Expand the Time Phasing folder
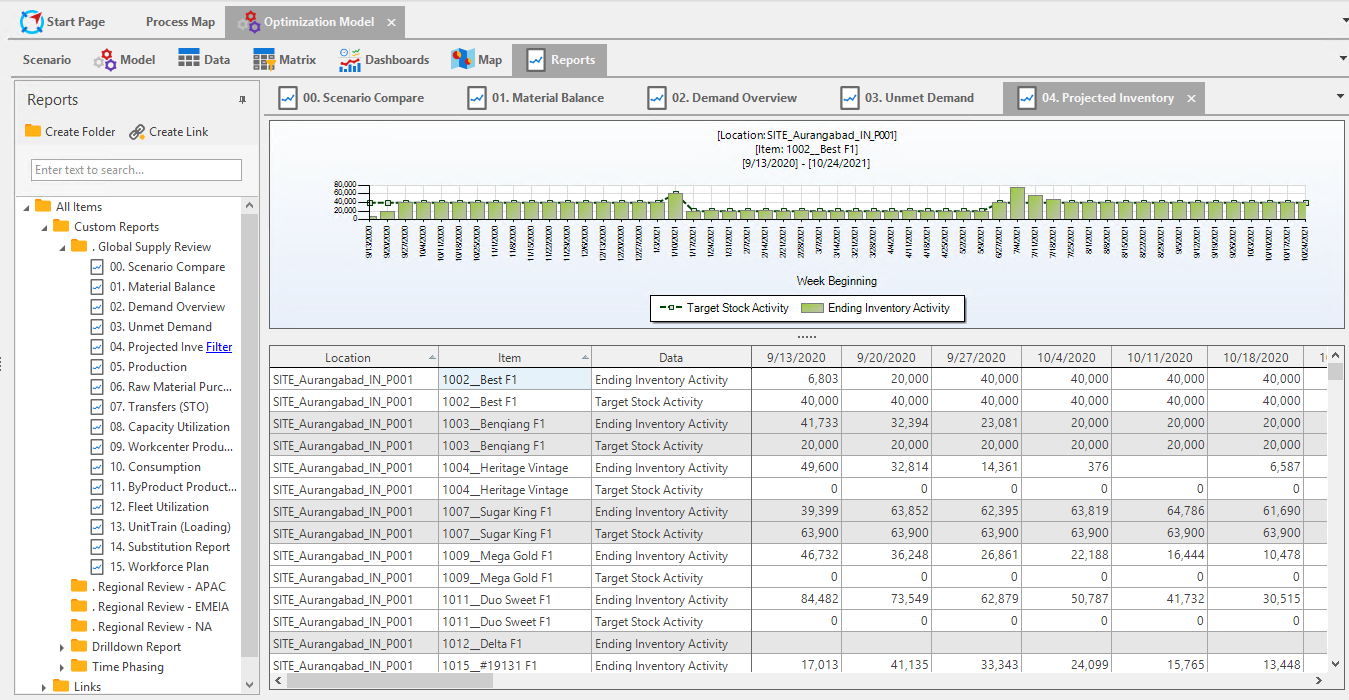This screenshot has height=700, width=1349. (x=63, y=667)
